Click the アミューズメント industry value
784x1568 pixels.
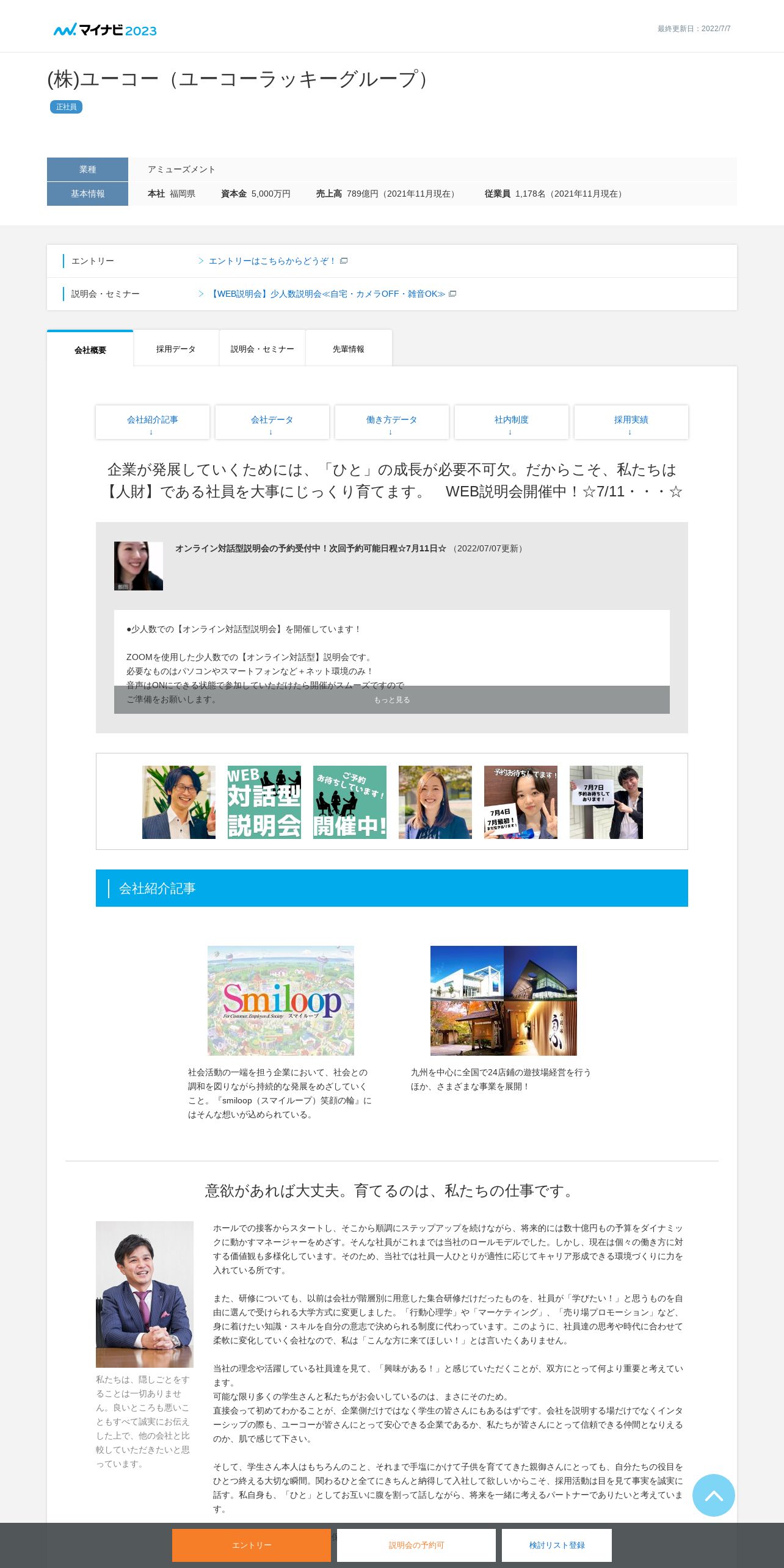click(x=181, y=169)
